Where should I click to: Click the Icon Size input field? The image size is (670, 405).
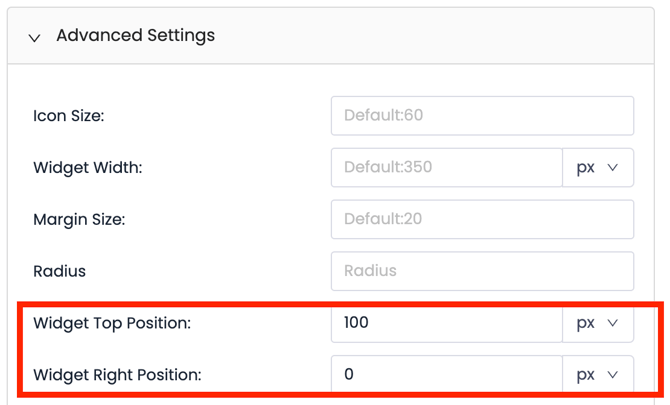pyautogui.click(x=481, y=116)
